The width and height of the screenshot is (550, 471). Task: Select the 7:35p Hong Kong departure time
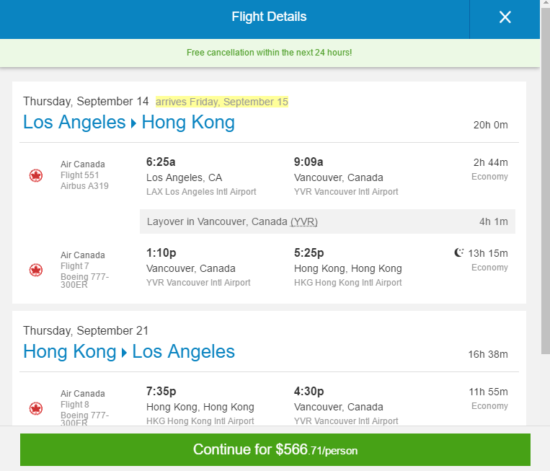(x=161, y=391)
